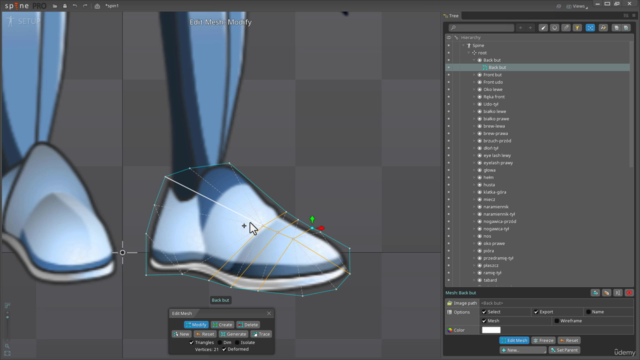The height and width of the screenshot is (360, 640).
Task: Click Trace in Edit Mesh dialog
Action: tap(261, 334)
